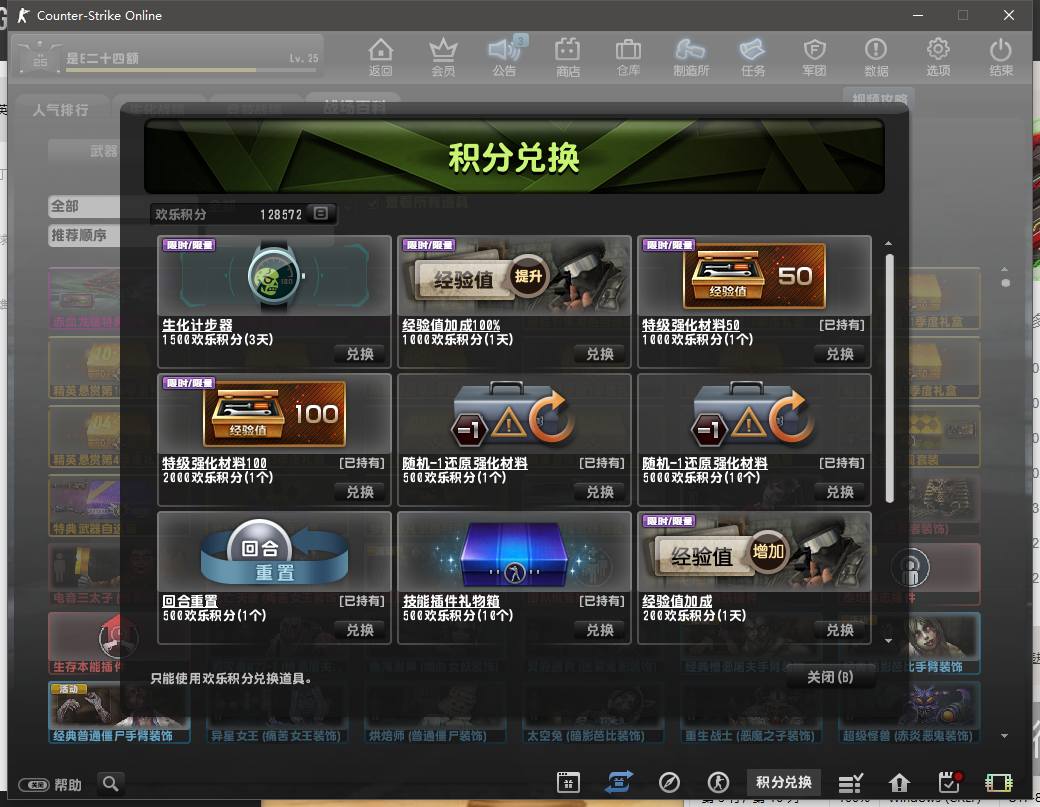Click the 结束 power exit icon
Image resolution: width=1040 pixels, height=807 pixels.
point(1001,56)
